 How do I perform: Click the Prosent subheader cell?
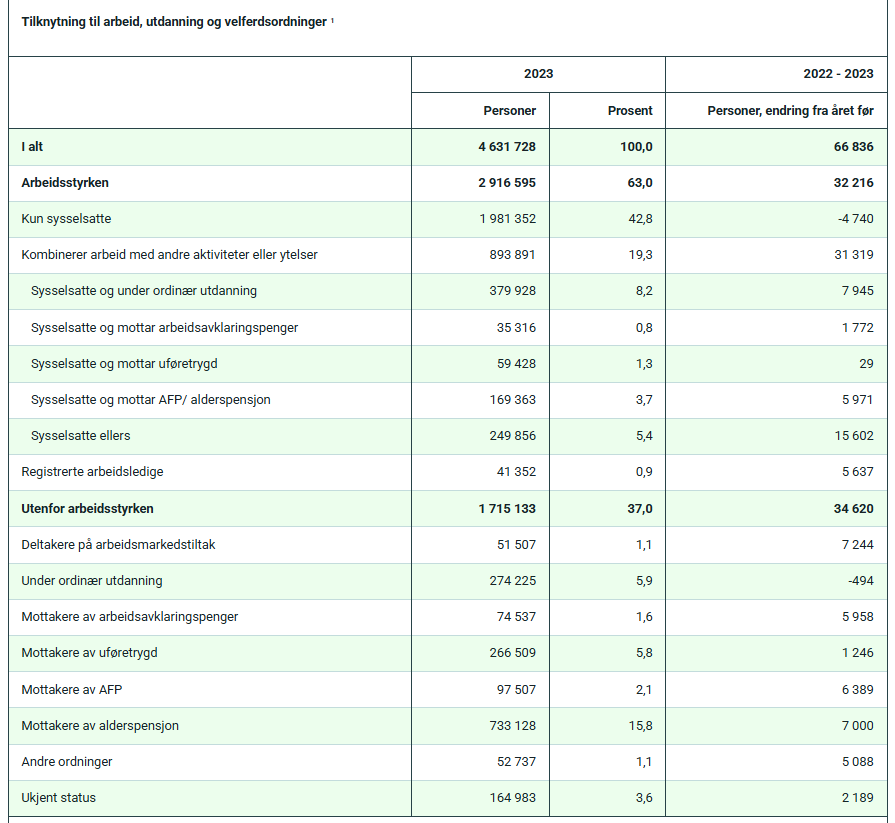pyautogui.click(x=607, y=111)
